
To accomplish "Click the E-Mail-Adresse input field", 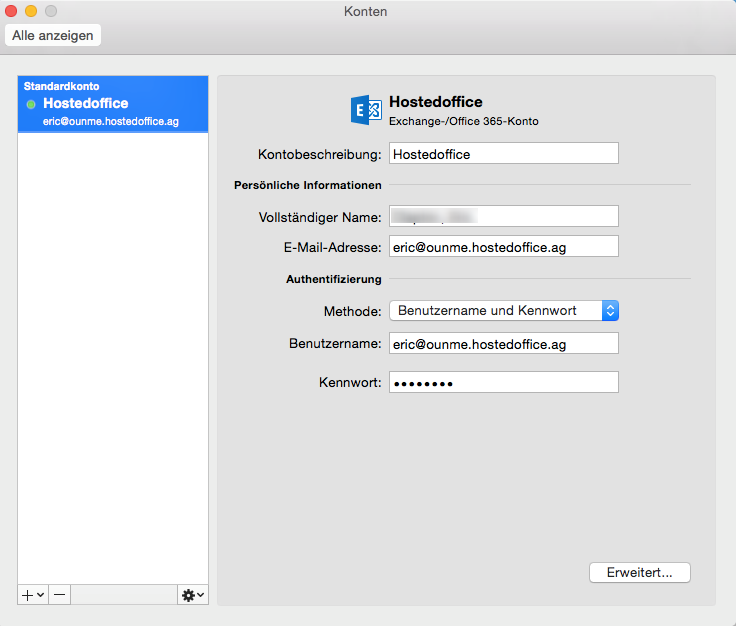I will (504, 246).
